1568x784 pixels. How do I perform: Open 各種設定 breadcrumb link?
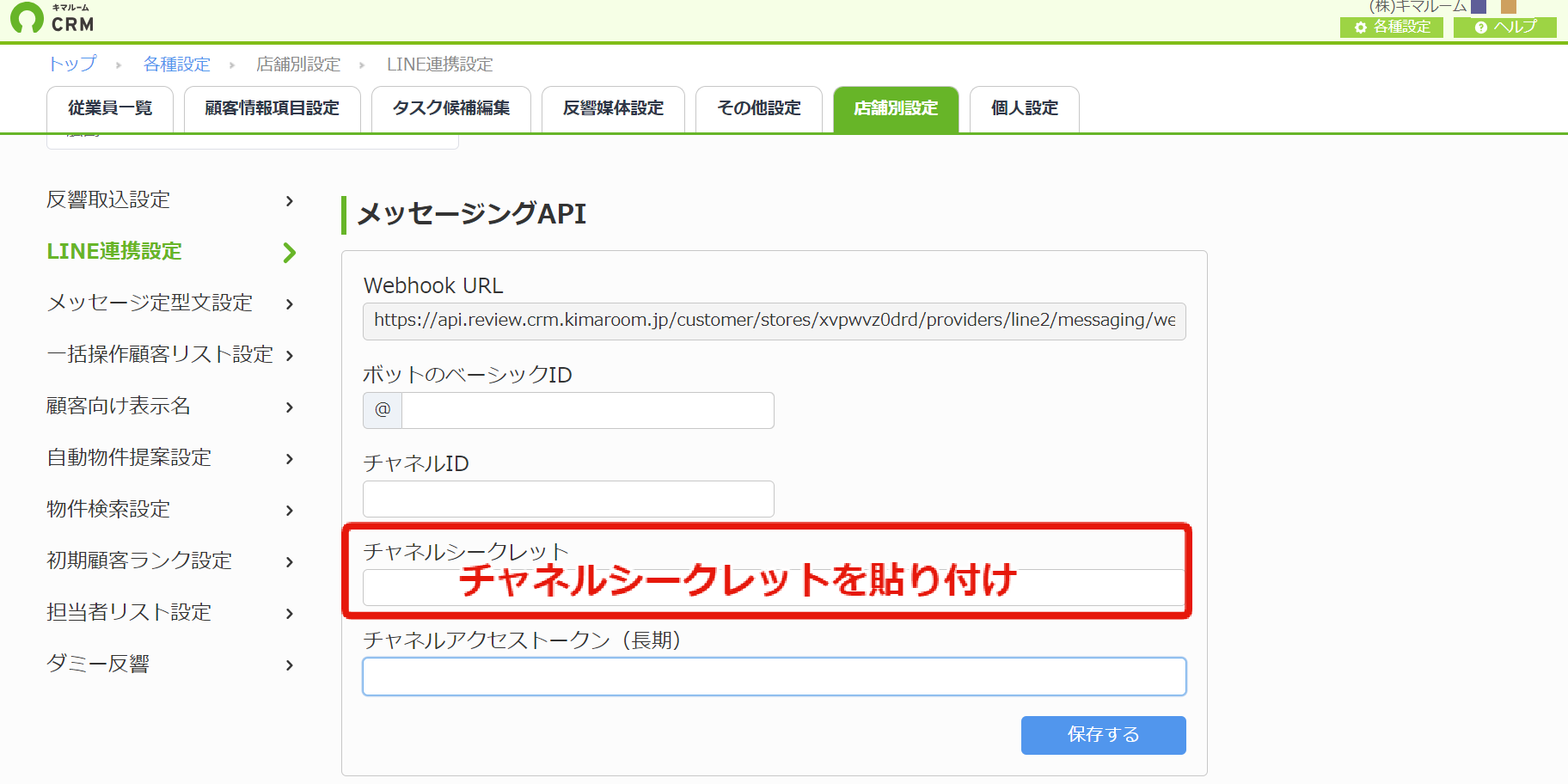click(x=177, y=64)
